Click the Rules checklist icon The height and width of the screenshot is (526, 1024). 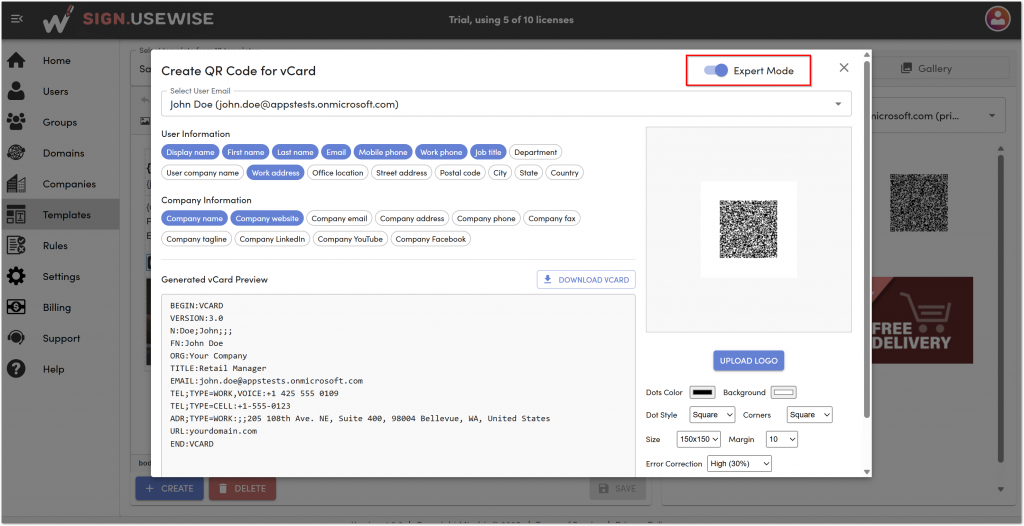coord(16,246)
